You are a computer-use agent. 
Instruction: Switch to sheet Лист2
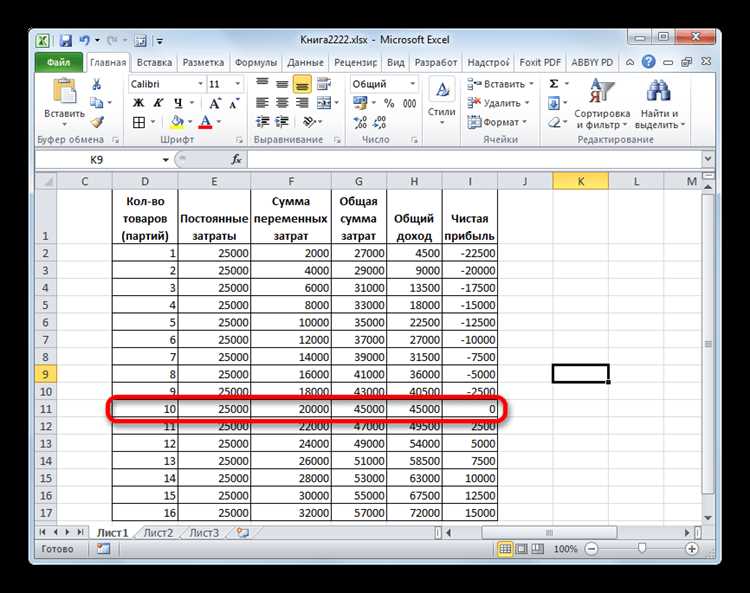pyautogui.click(x=158, y=533)
